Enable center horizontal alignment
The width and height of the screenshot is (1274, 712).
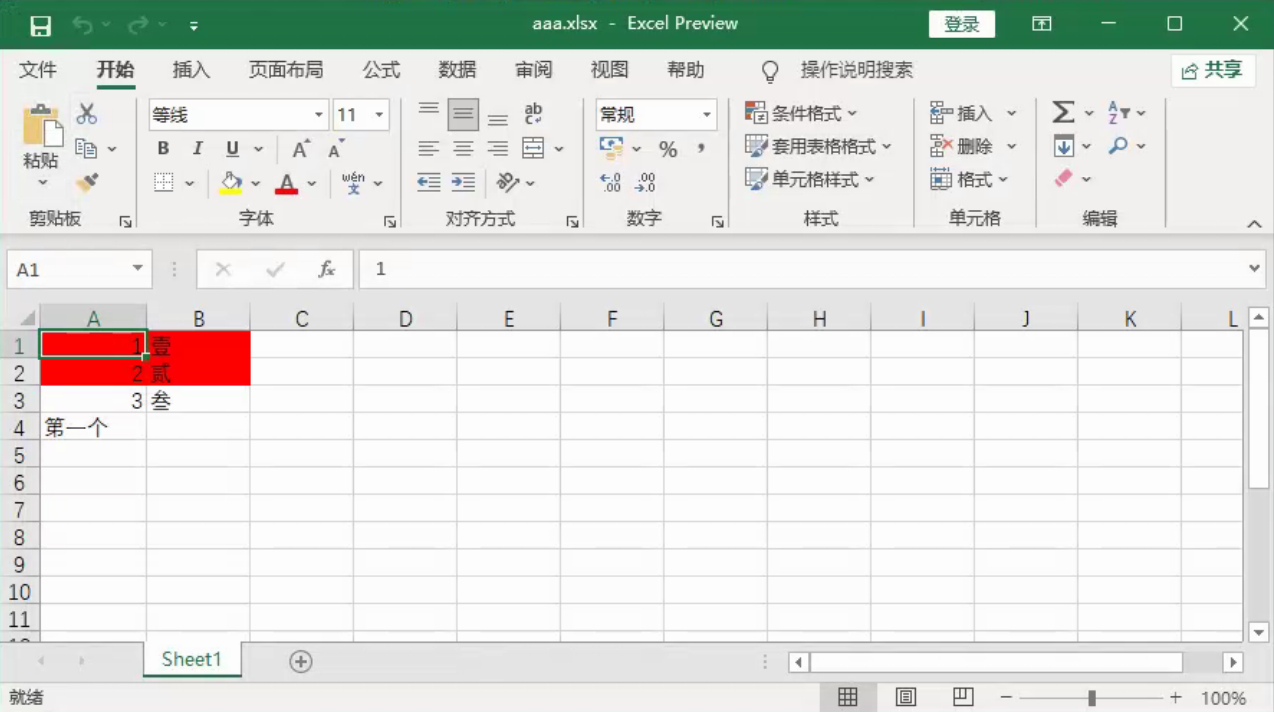(463, 149)
